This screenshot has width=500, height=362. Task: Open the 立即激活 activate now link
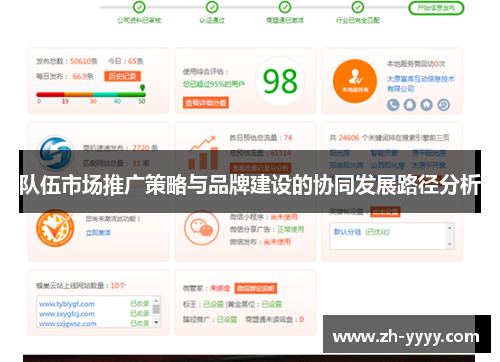pos(98,232)
